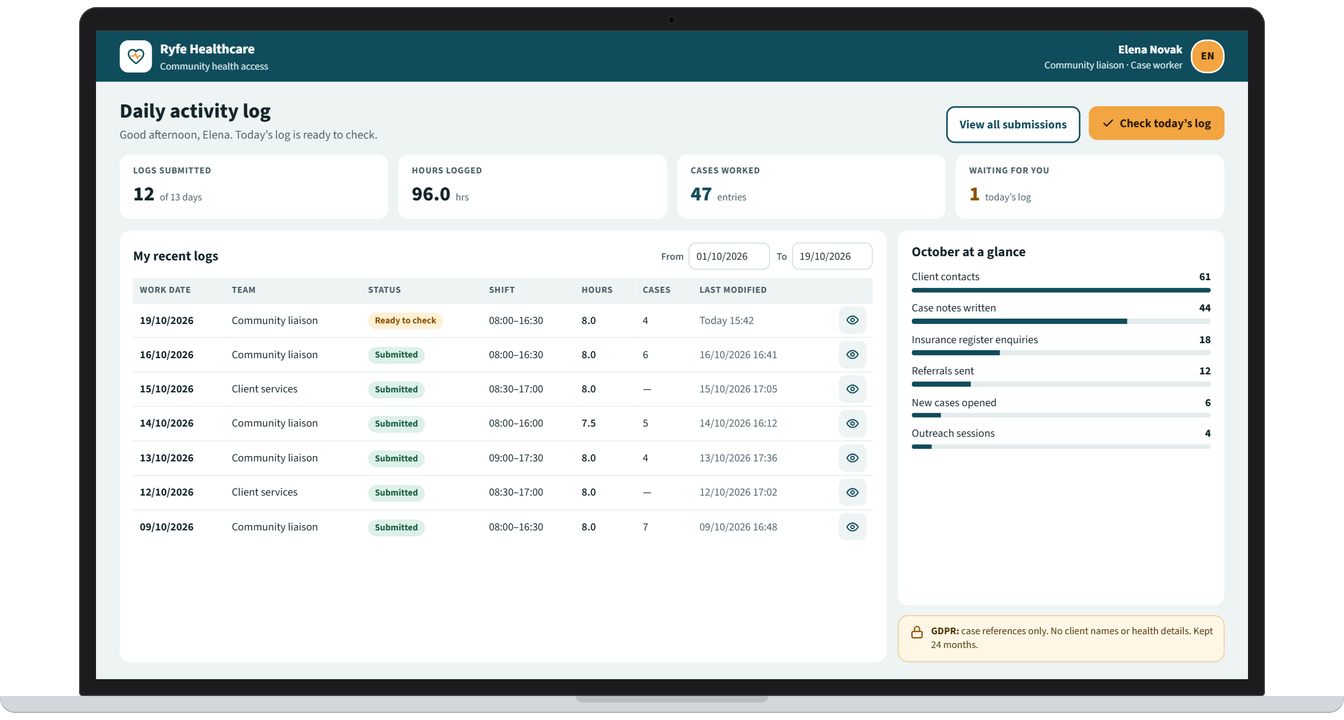Click the Status column header

(x=384, y=290)
